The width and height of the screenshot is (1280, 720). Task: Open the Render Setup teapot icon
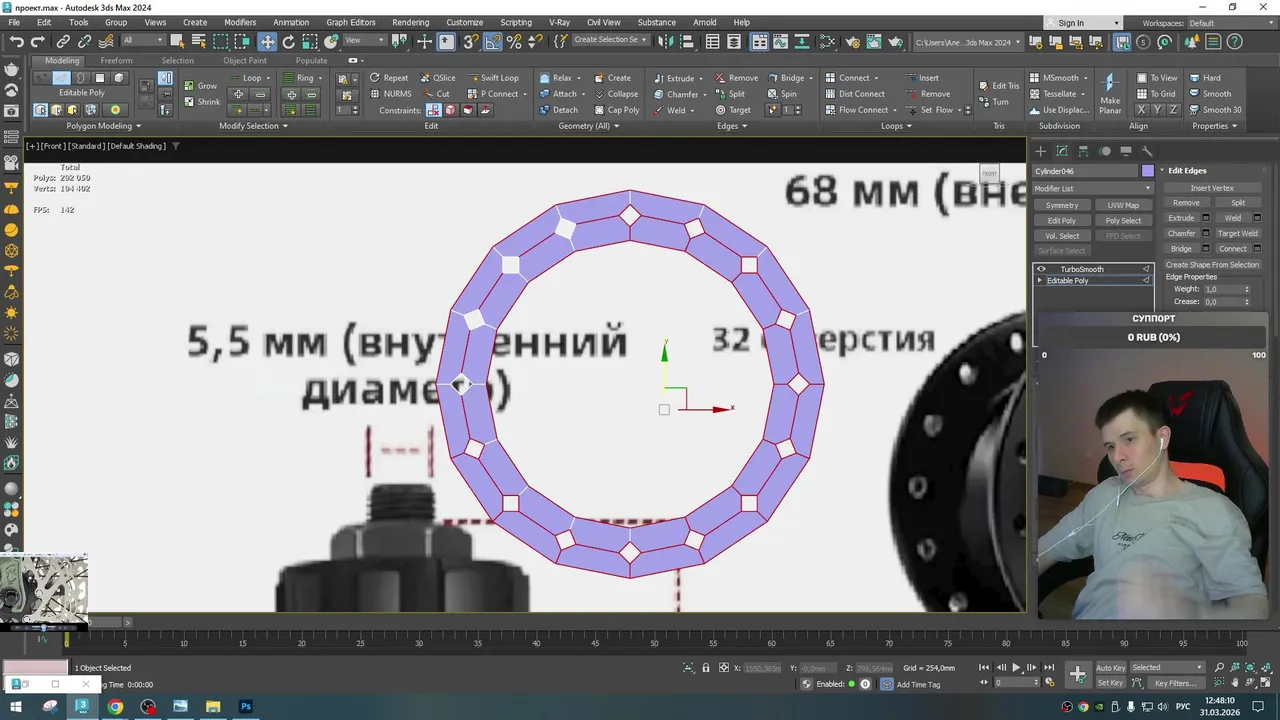click(852, 41)
